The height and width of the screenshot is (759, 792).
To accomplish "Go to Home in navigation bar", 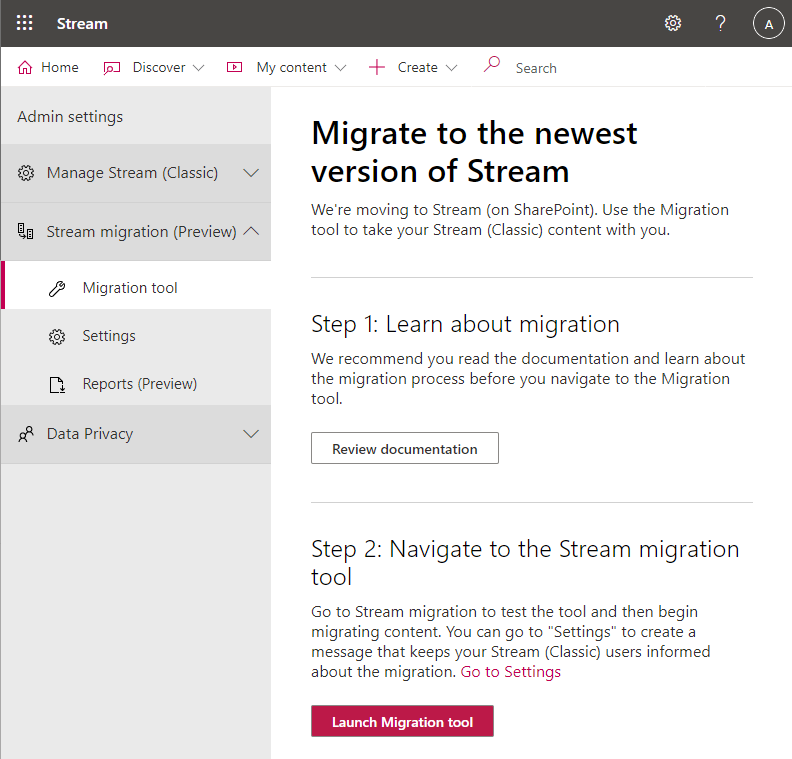I will (x=60, y=67).
